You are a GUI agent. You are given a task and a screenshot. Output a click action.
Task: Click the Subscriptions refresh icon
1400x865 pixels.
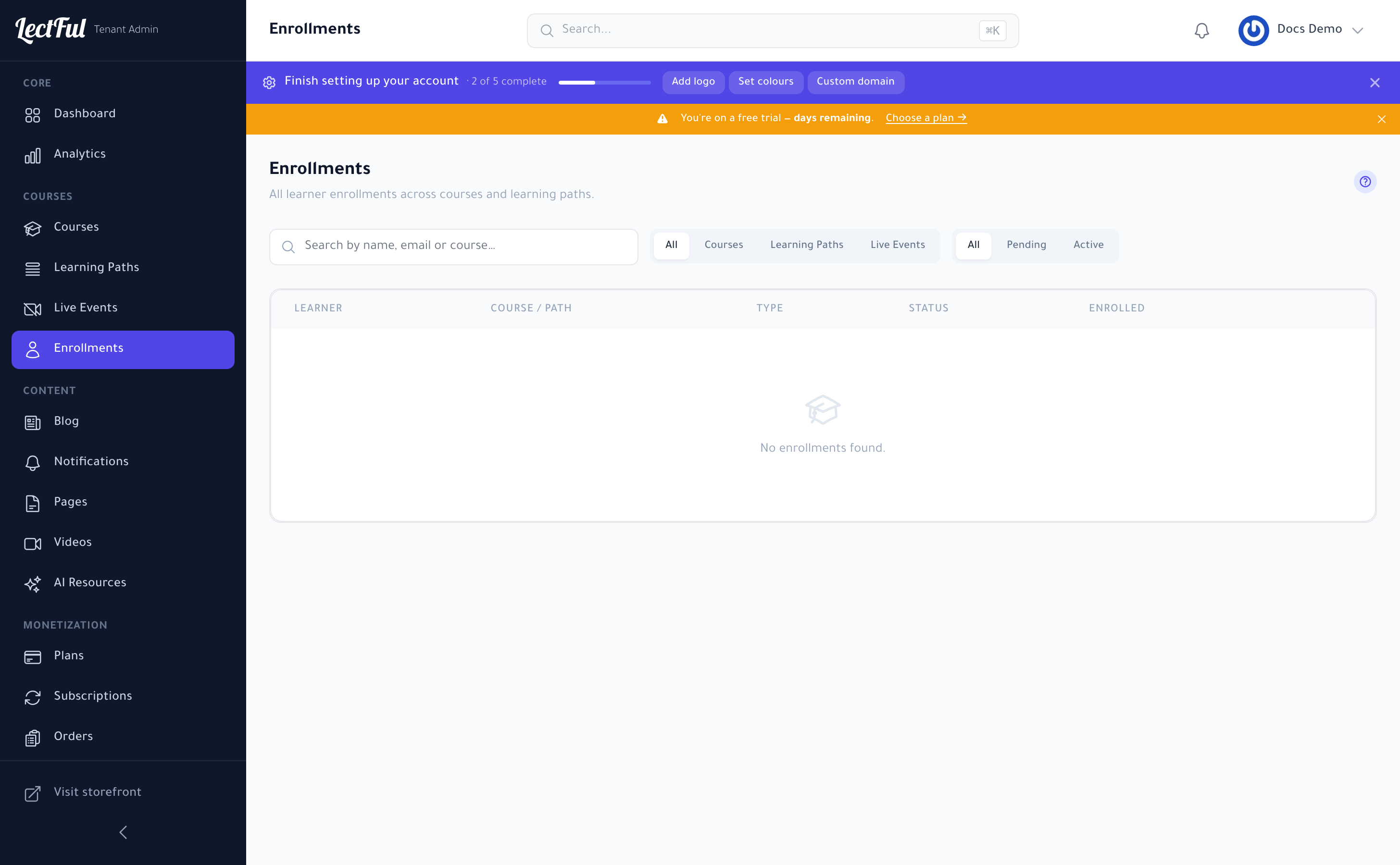point(33,697)
